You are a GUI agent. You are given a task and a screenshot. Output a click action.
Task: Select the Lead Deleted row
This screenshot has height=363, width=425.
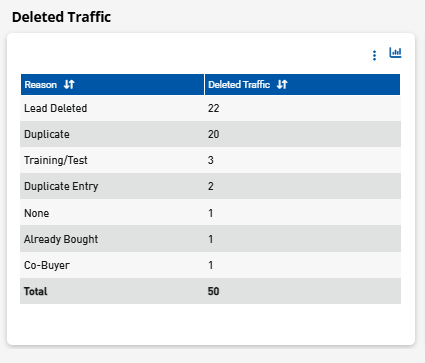pos(210,108)
